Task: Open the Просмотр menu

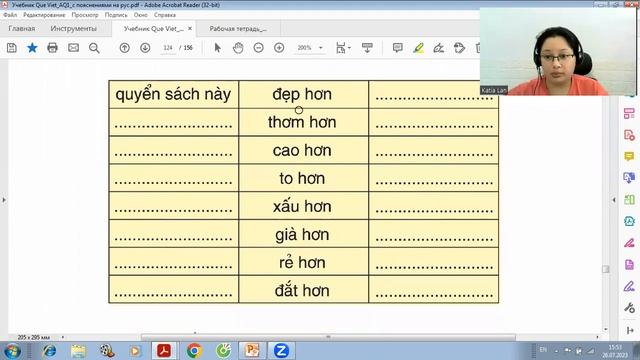Action: tap(85, 15)
